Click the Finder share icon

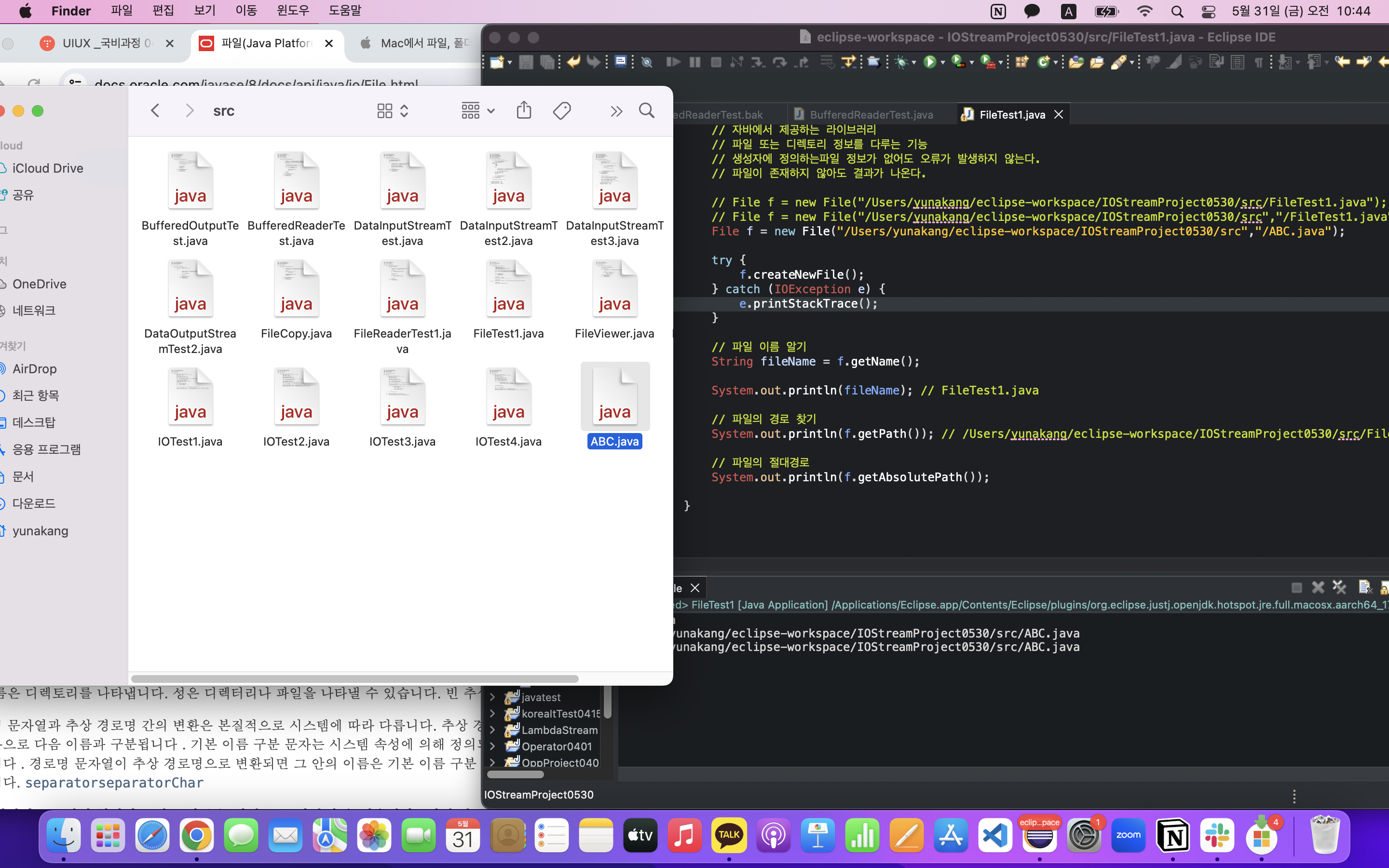click(x=523, y=110)
